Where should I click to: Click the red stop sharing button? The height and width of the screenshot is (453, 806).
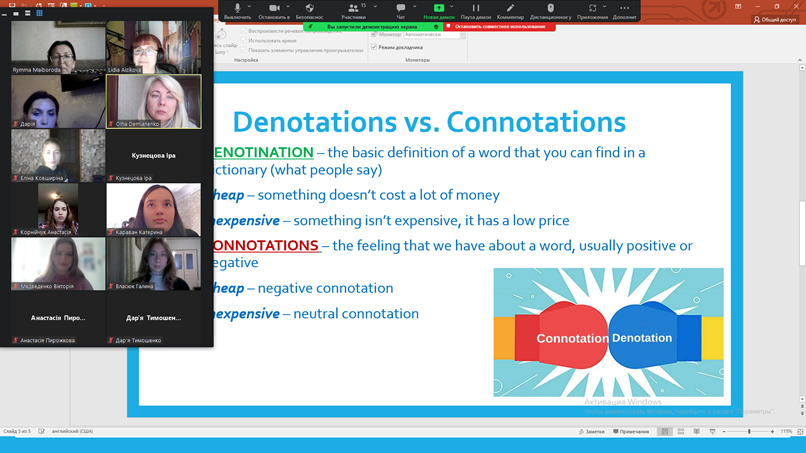499,27
